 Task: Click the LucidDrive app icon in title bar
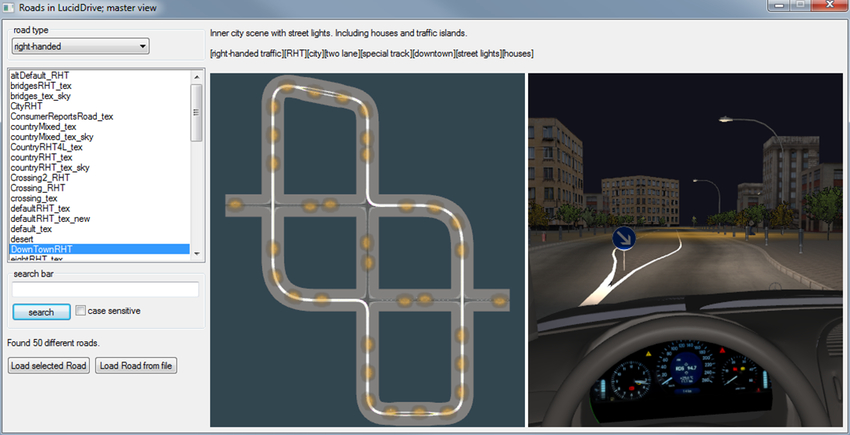(10, 9)
